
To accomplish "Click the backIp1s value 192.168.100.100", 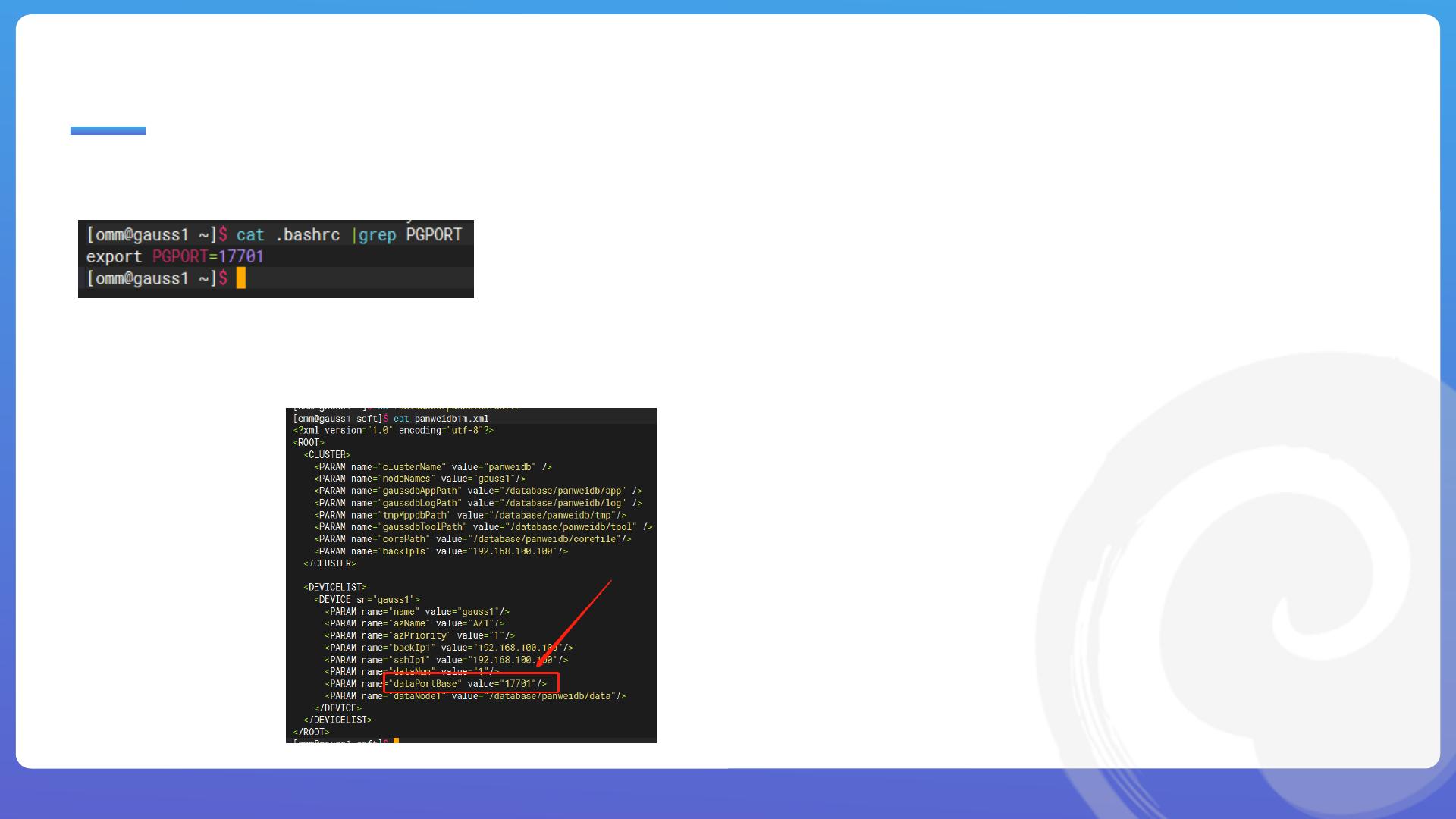I will point(514,551).
